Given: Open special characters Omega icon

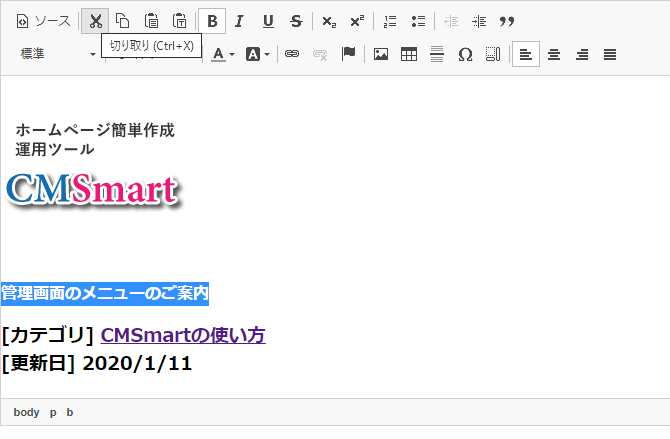Looking at the screenshot, I should [x=465, y=54].
